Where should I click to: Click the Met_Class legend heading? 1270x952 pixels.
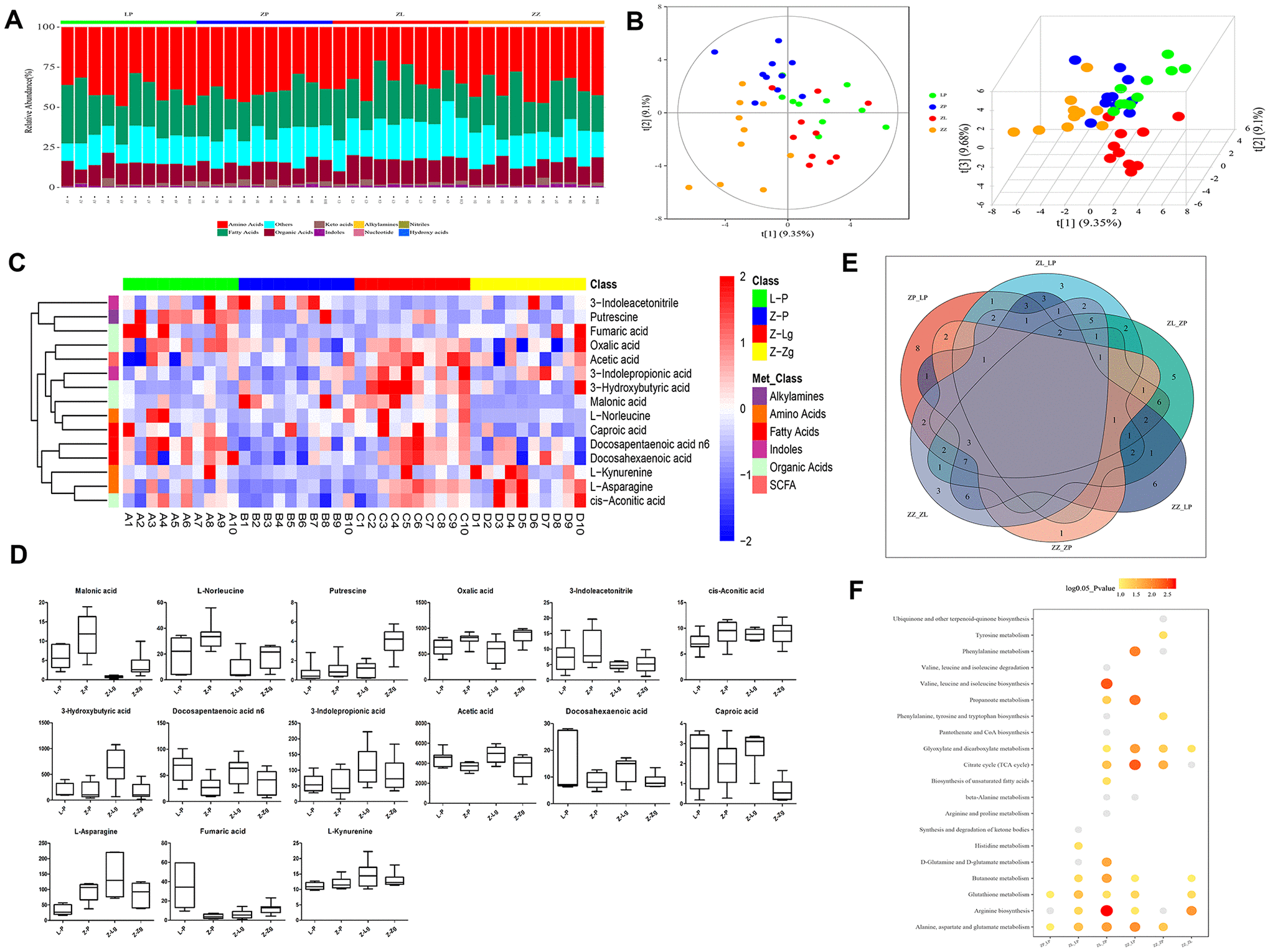[777, 378]
